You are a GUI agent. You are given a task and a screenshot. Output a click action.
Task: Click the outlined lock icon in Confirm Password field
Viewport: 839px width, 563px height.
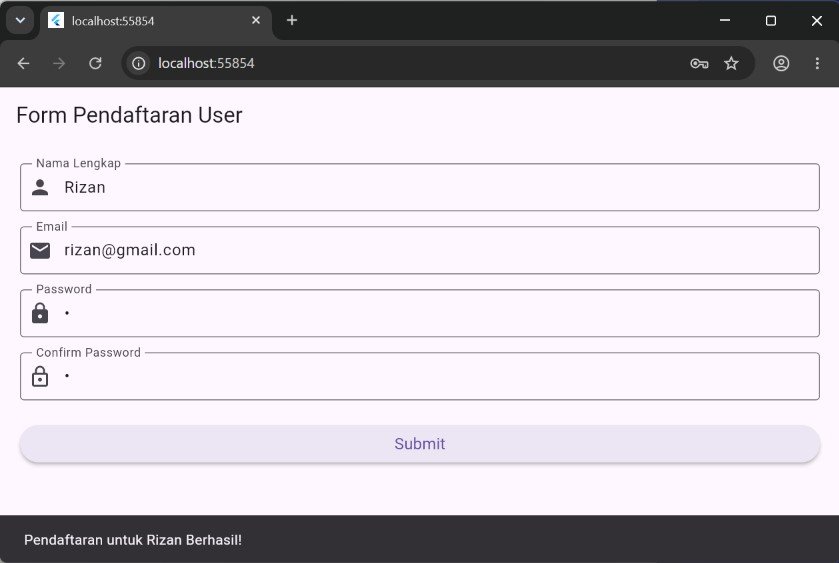coord(40,376)
